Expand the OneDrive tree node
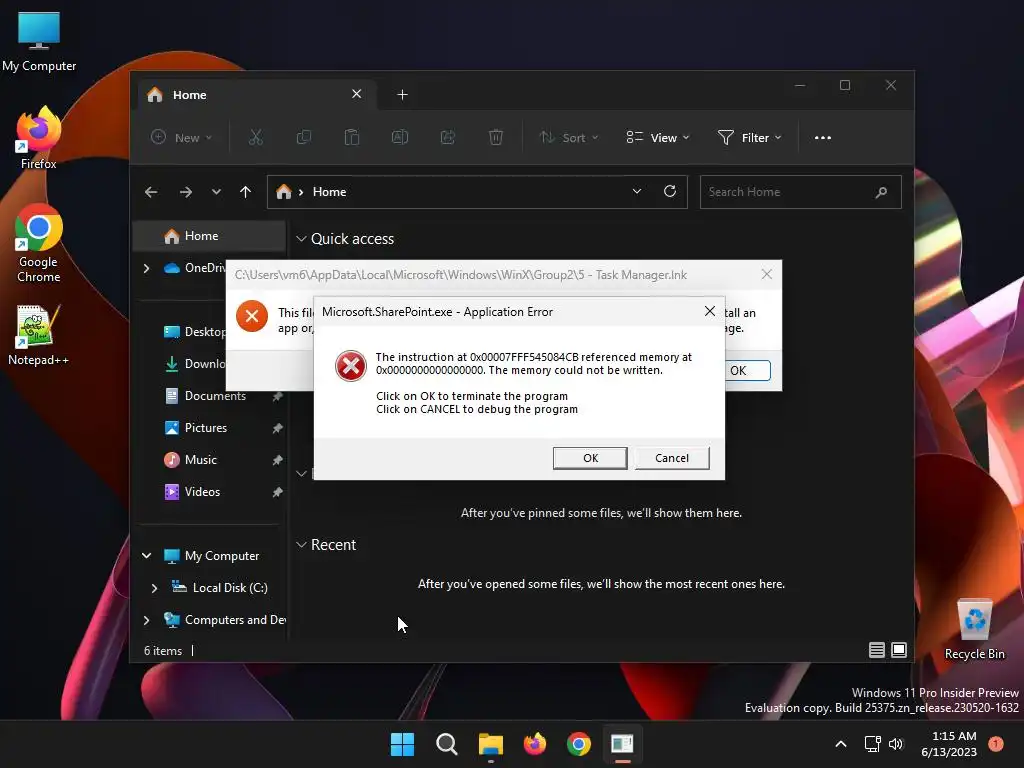The image size is (1024, 768). pyautogui.click(x=146, y=268)
